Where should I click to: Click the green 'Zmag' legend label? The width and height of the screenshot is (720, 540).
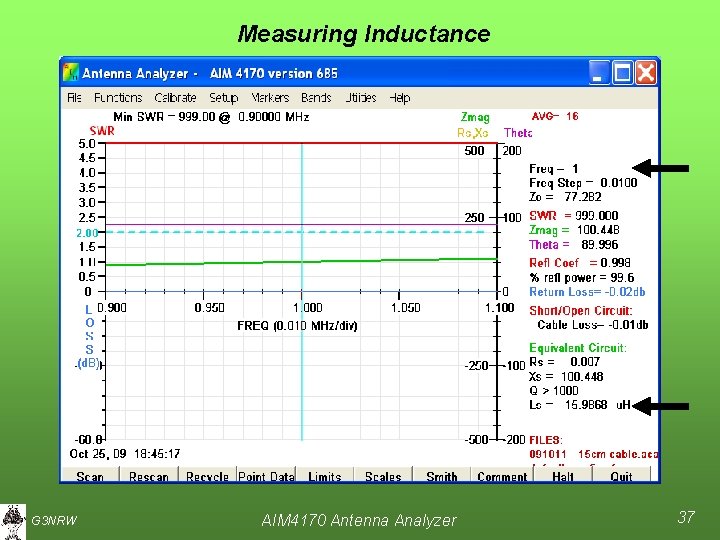475,118
